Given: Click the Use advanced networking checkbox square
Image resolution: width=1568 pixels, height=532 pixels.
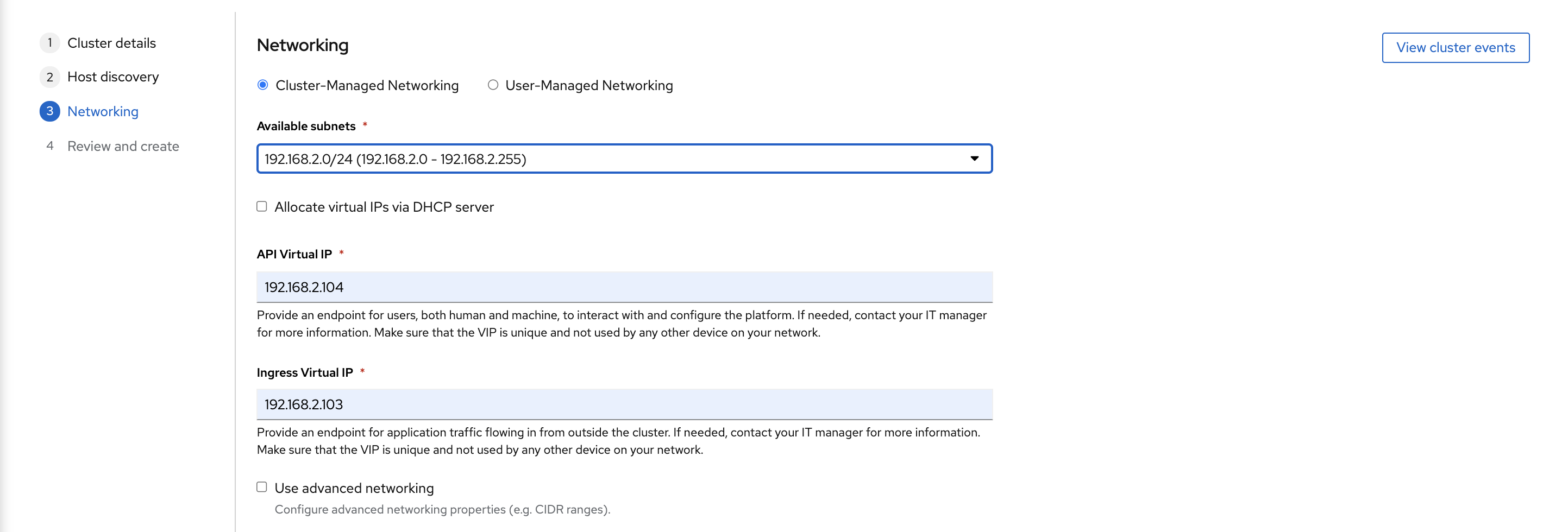Looking at the screenshot, I should (x=262, y=487).
